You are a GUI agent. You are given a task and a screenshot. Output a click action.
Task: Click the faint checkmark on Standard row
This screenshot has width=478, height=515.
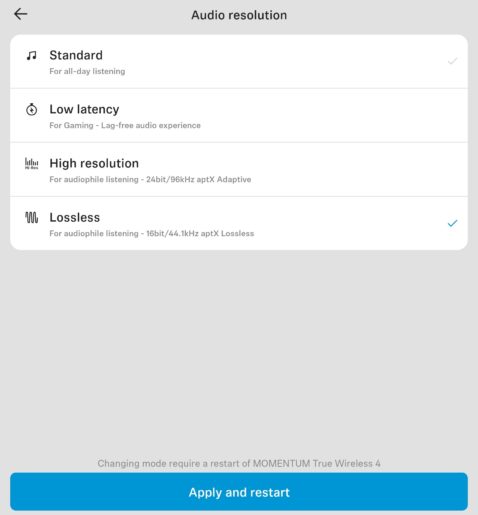click(452, 61)
